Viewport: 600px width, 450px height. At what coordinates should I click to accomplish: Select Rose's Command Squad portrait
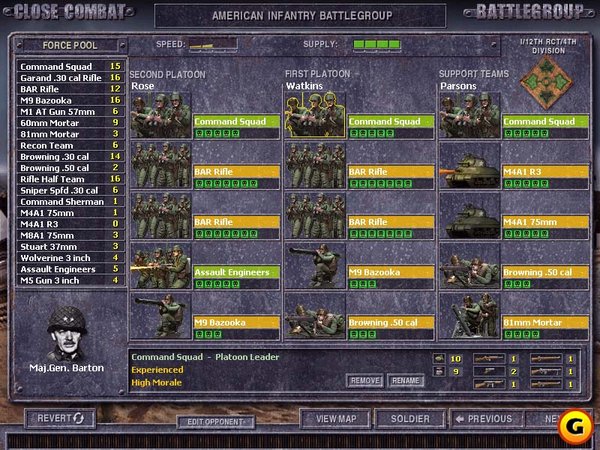(x=161, y=115)
